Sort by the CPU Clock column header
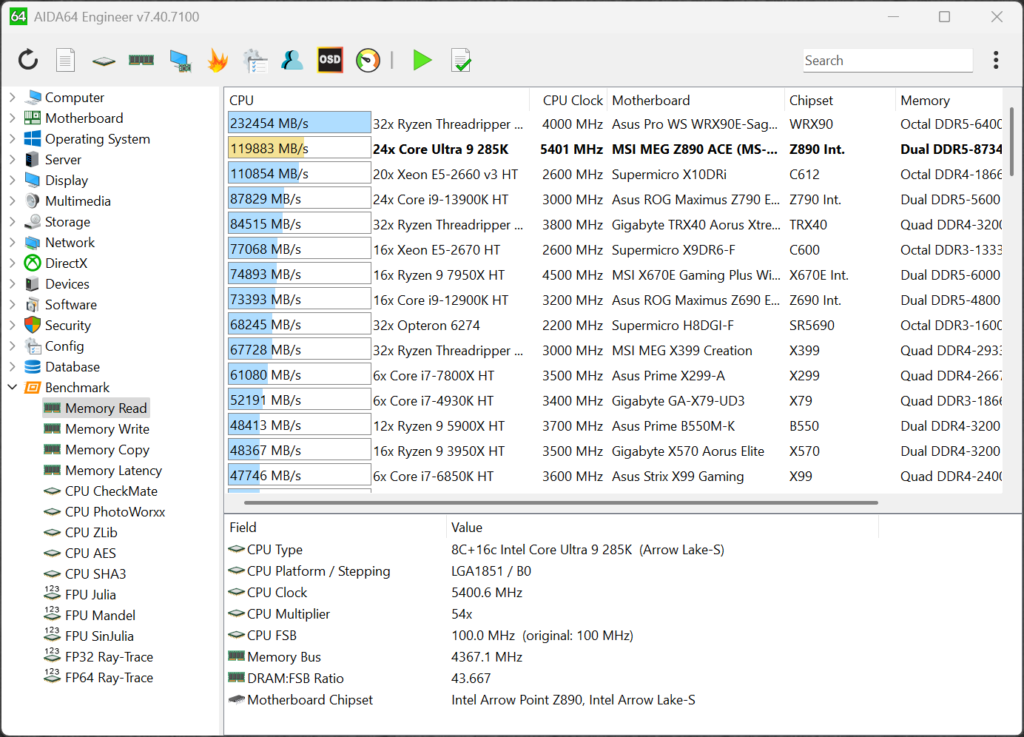This screenshot has height=737, width=1024. click(568, 100)
